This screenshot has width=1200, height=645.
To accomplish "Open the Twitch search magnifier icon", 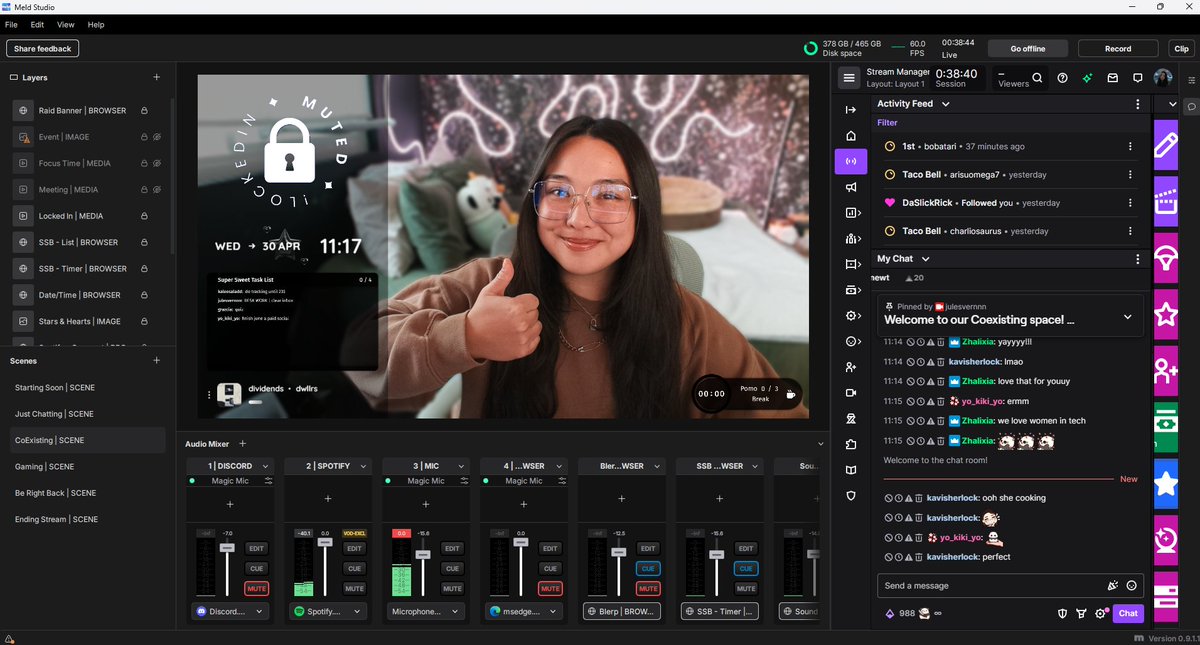I will coord(1037,77).
